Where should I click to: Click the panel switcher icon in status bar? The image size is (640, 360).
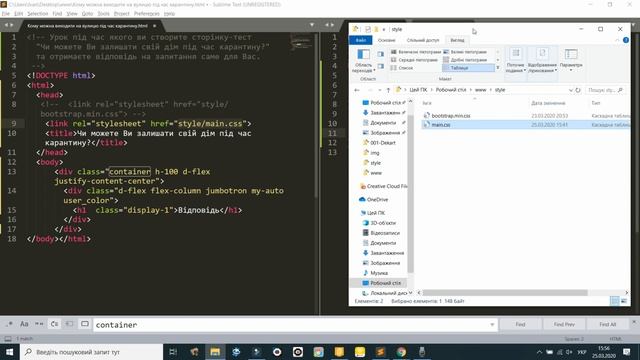pos(8,339)
